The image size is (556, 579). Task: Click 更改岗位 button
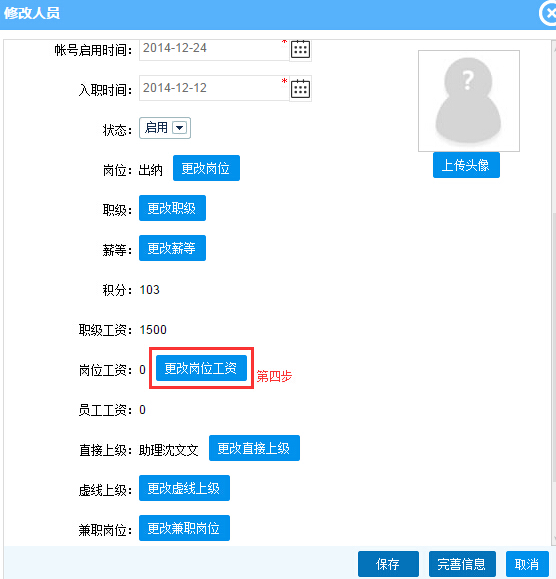(206, 168)
